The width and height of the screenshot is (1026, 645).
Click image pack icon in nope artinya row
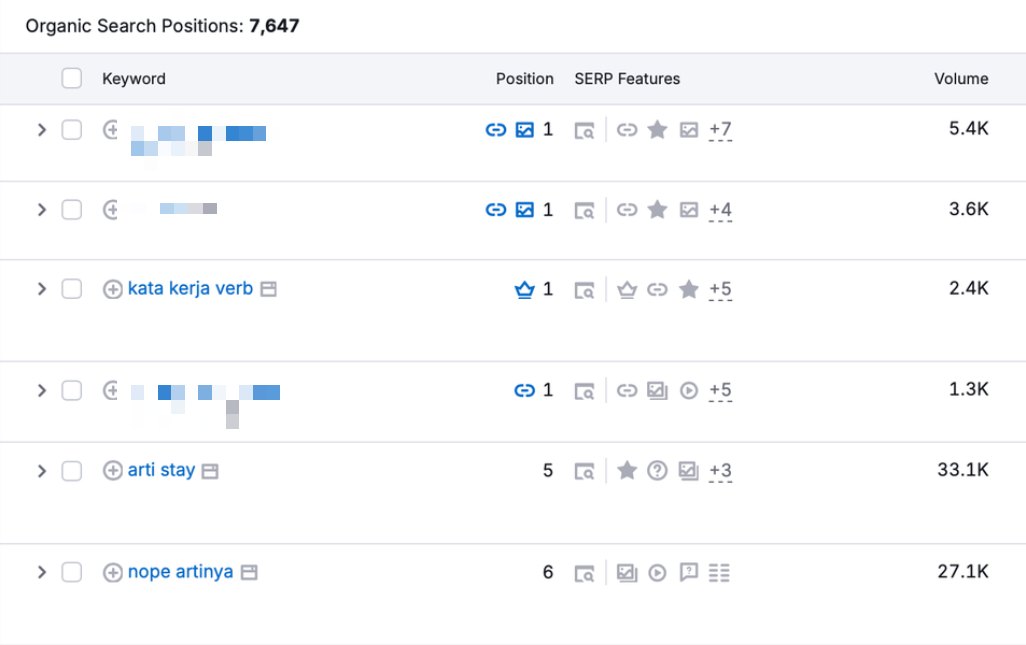tap(627, 572)
